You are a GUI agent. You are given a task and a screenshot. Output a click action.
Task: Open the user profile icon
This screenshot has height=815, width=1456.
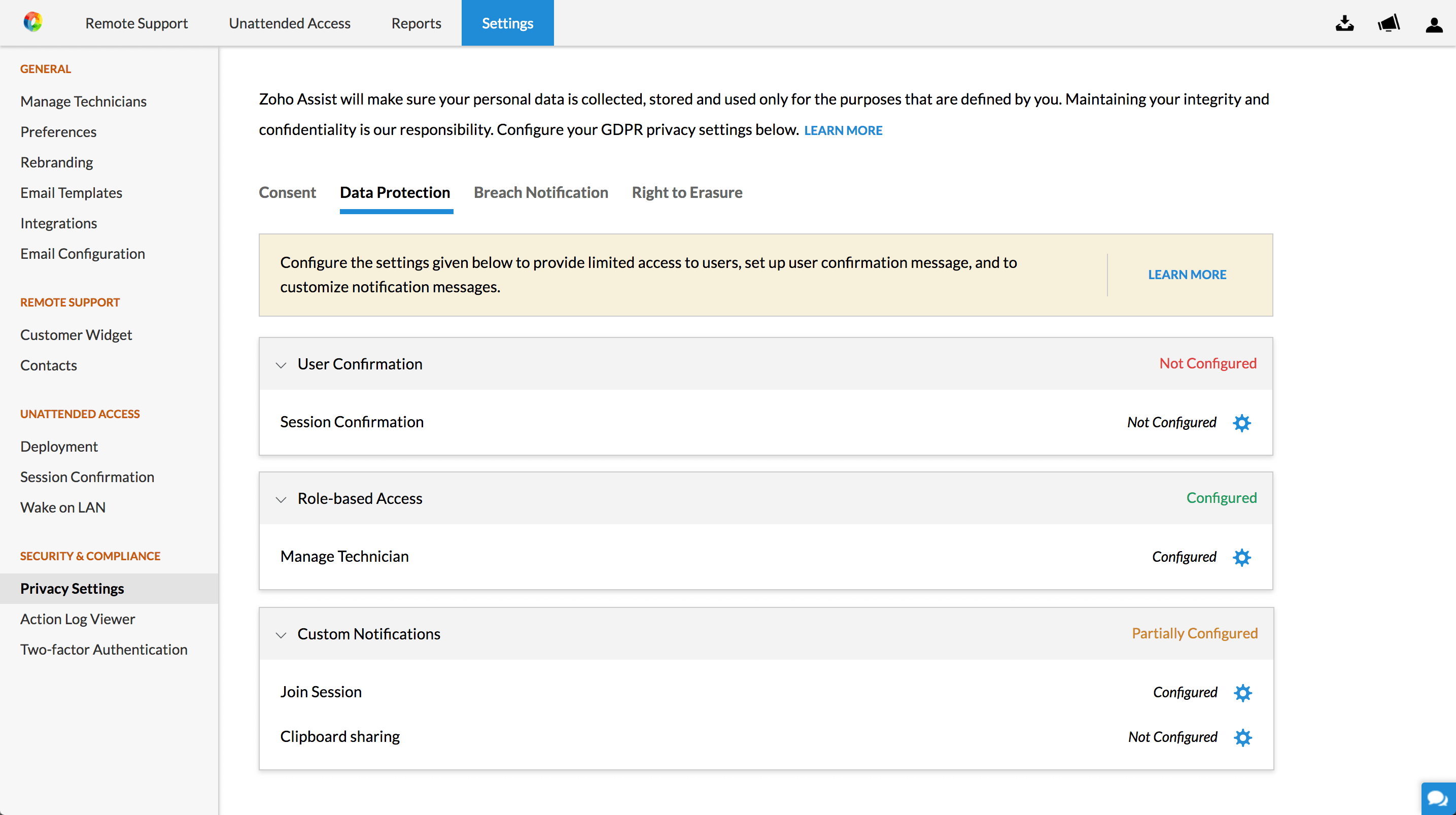tap(1434, 24)
